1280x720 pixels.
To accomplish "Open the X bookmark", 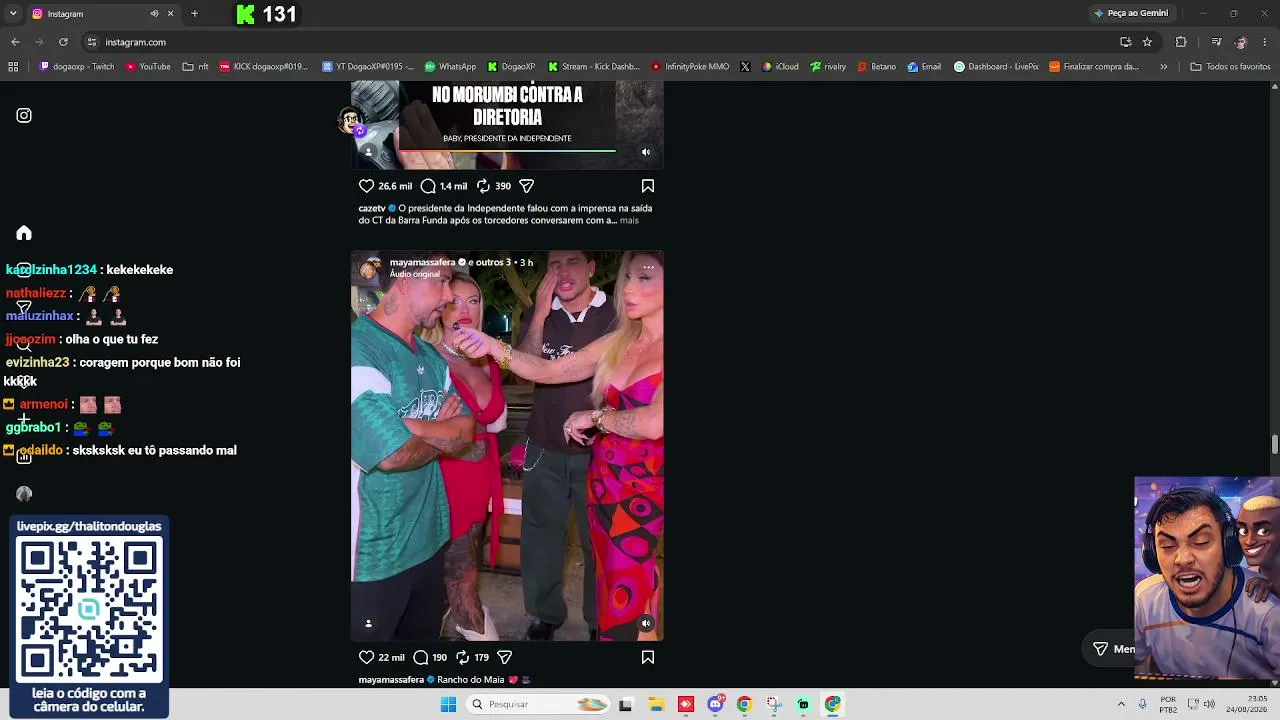I will [x=745, y=67].
